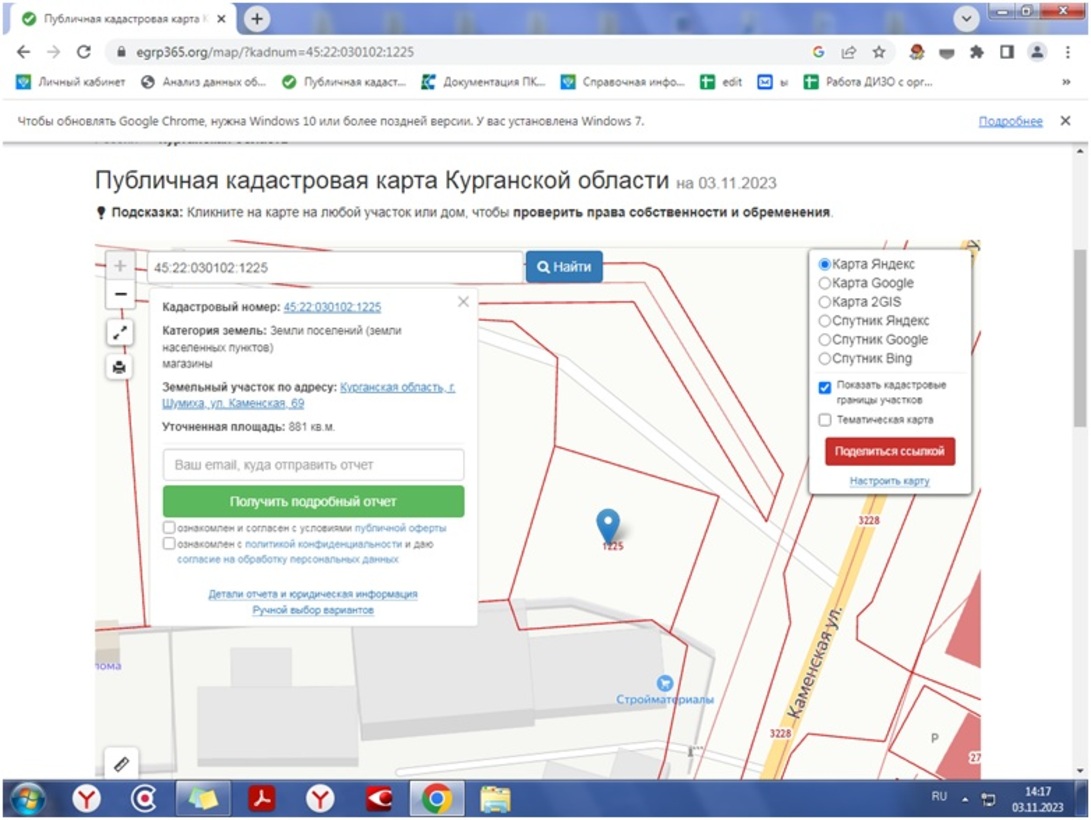Image resolution: width=1091 pixels, height=820 pixels.
Task: Click the page vertical scrollbar
Action: click(x=1080, y=337)
